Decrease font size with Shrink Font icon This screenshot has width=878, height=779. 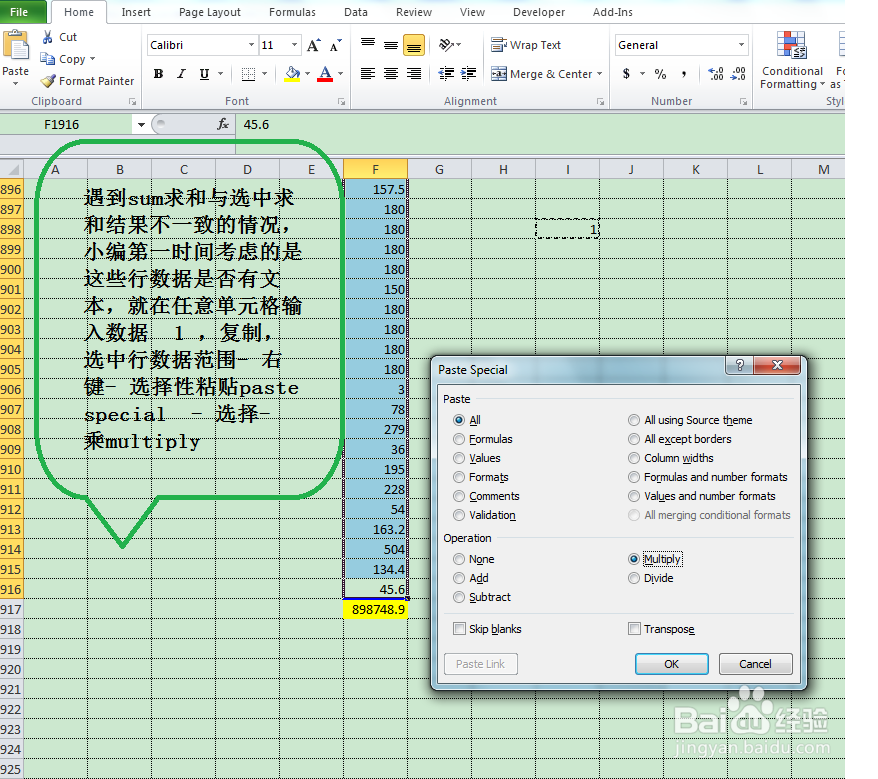(x=335, y=45)
